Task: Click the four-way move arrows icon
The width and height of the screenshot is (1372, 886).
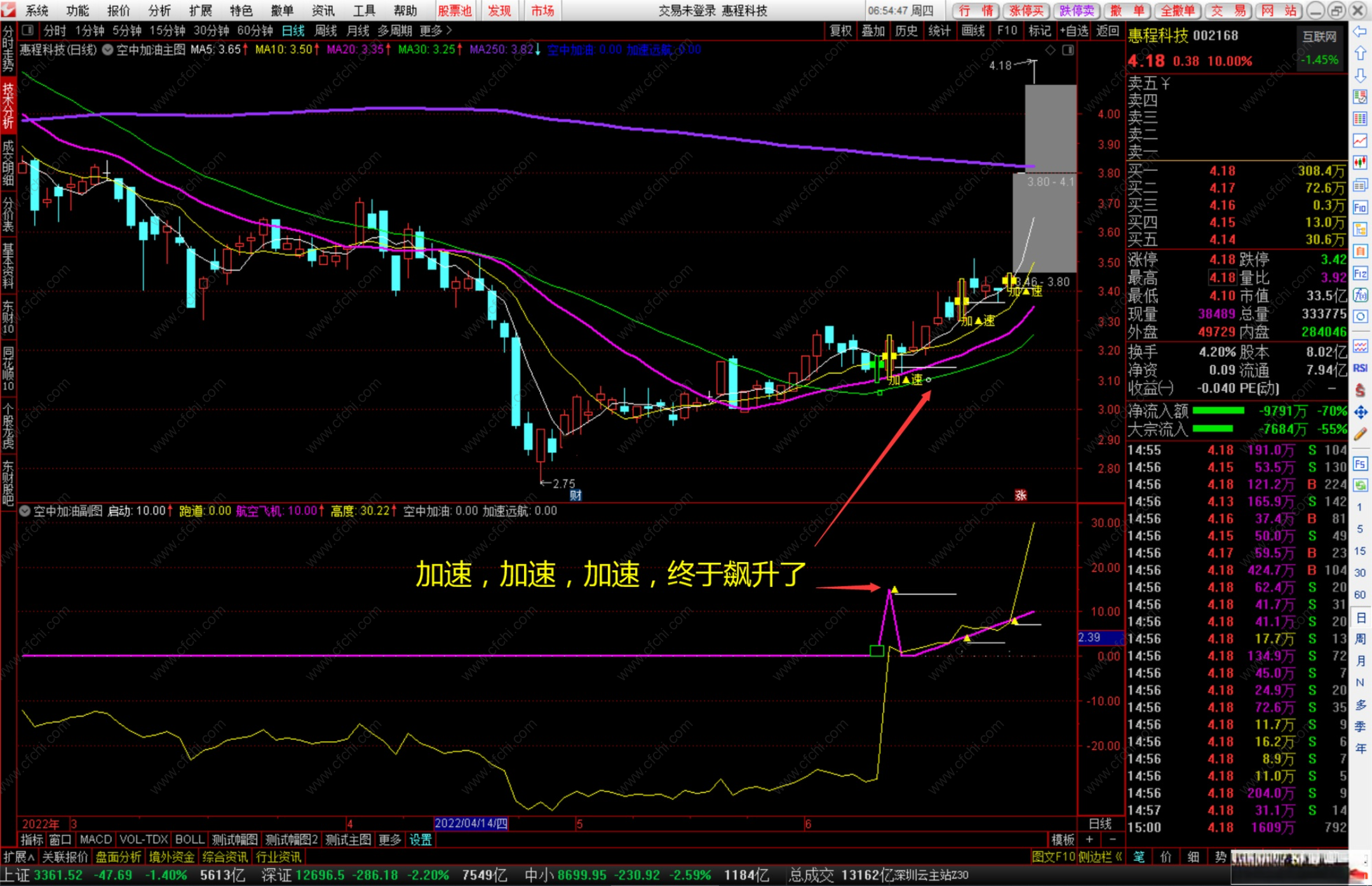Action: pyautogui.click(x=1360, y=413)
